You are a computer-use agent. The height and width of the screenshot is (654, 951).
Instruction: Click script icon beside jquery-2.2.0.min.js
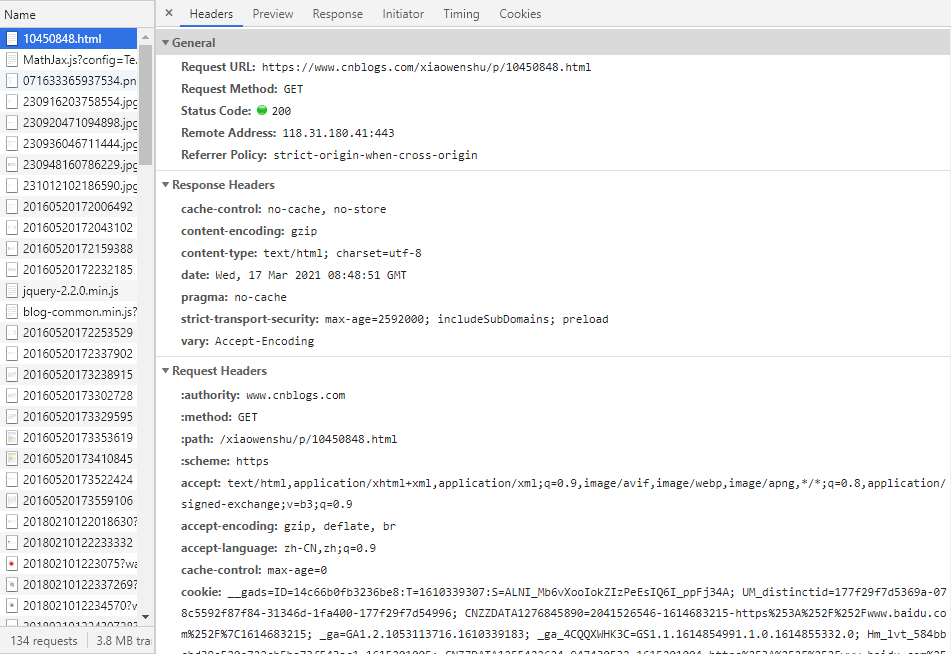tap(12, 291)
